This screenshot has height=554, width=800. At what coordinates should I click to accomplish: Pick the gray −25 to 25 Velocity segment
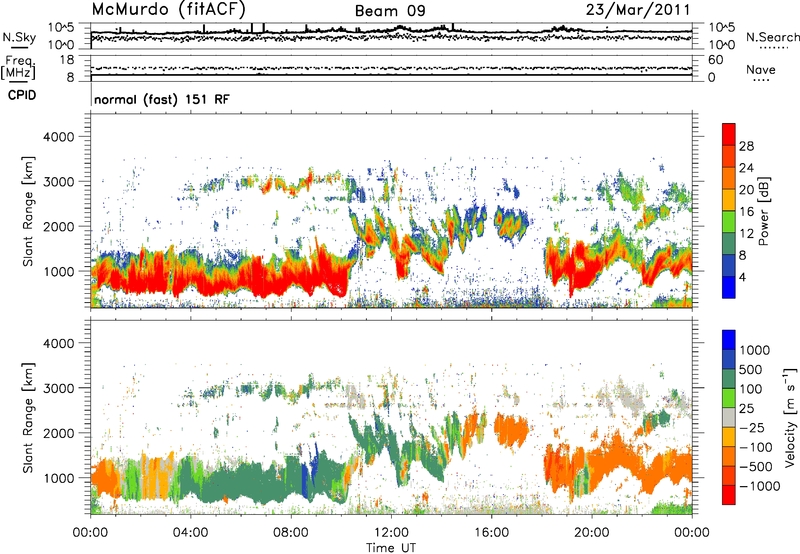click(729, 417)
